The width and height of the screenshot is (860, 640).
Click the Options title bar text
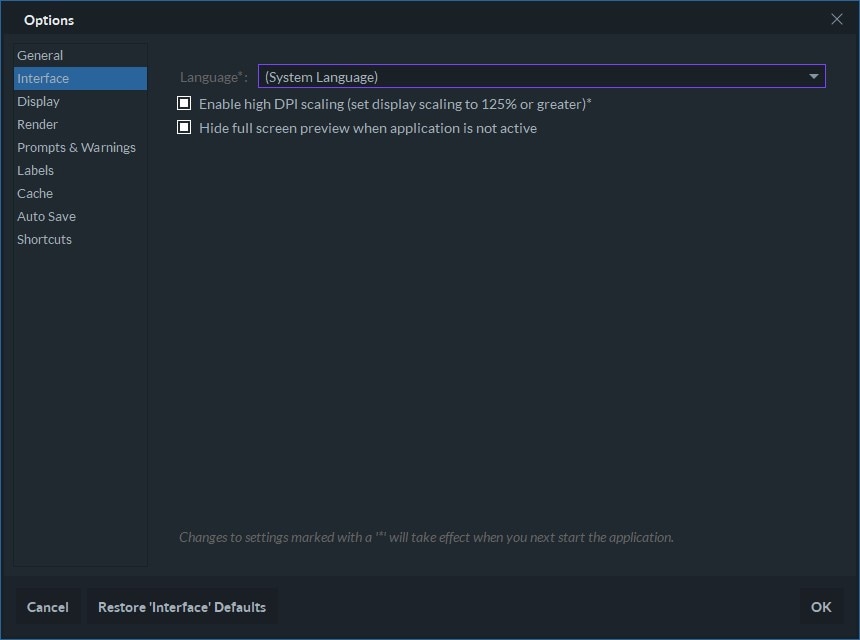point(49,20)
